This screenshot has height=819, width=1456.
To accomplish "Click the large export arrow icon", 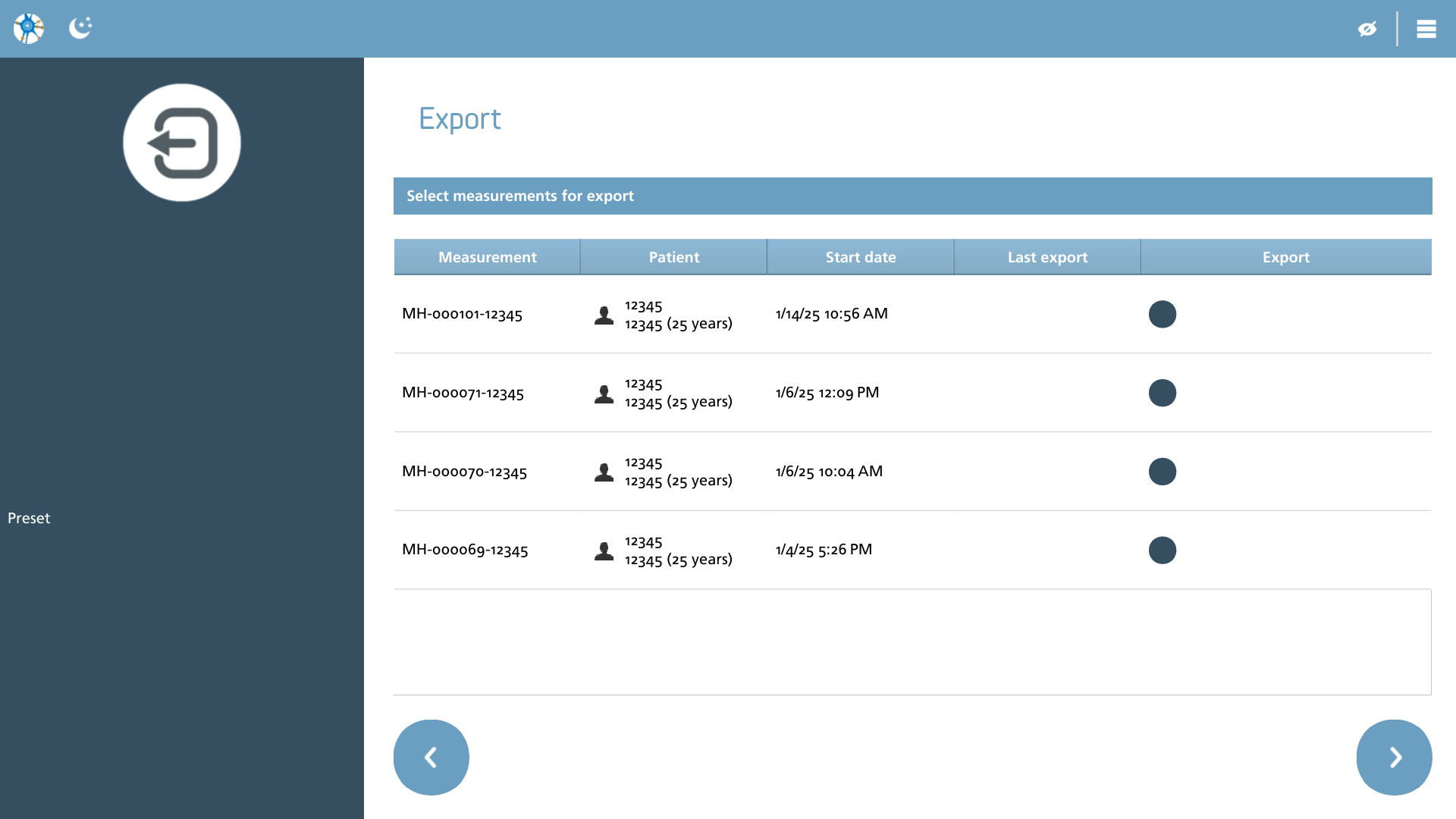I will [x=182, y=143].
